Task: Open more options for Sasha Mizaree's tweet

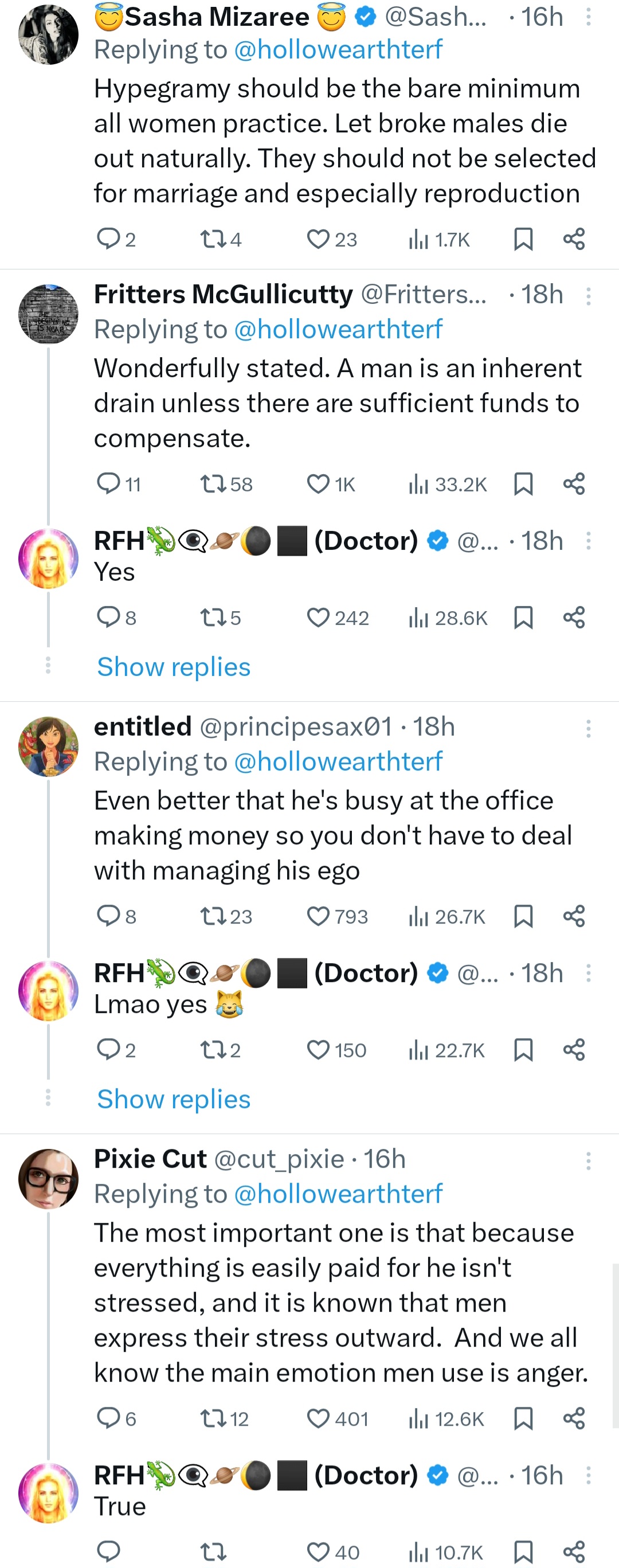Action: point(588,17)
